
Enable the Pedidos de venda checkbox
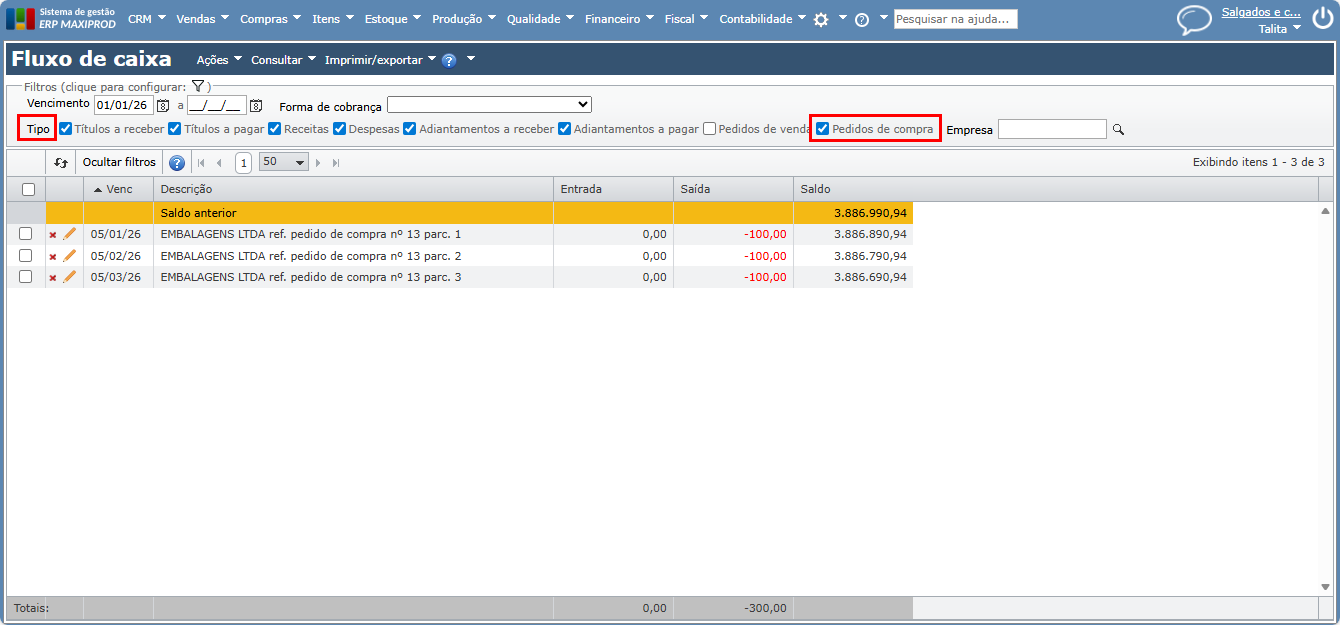coord(709,129)
